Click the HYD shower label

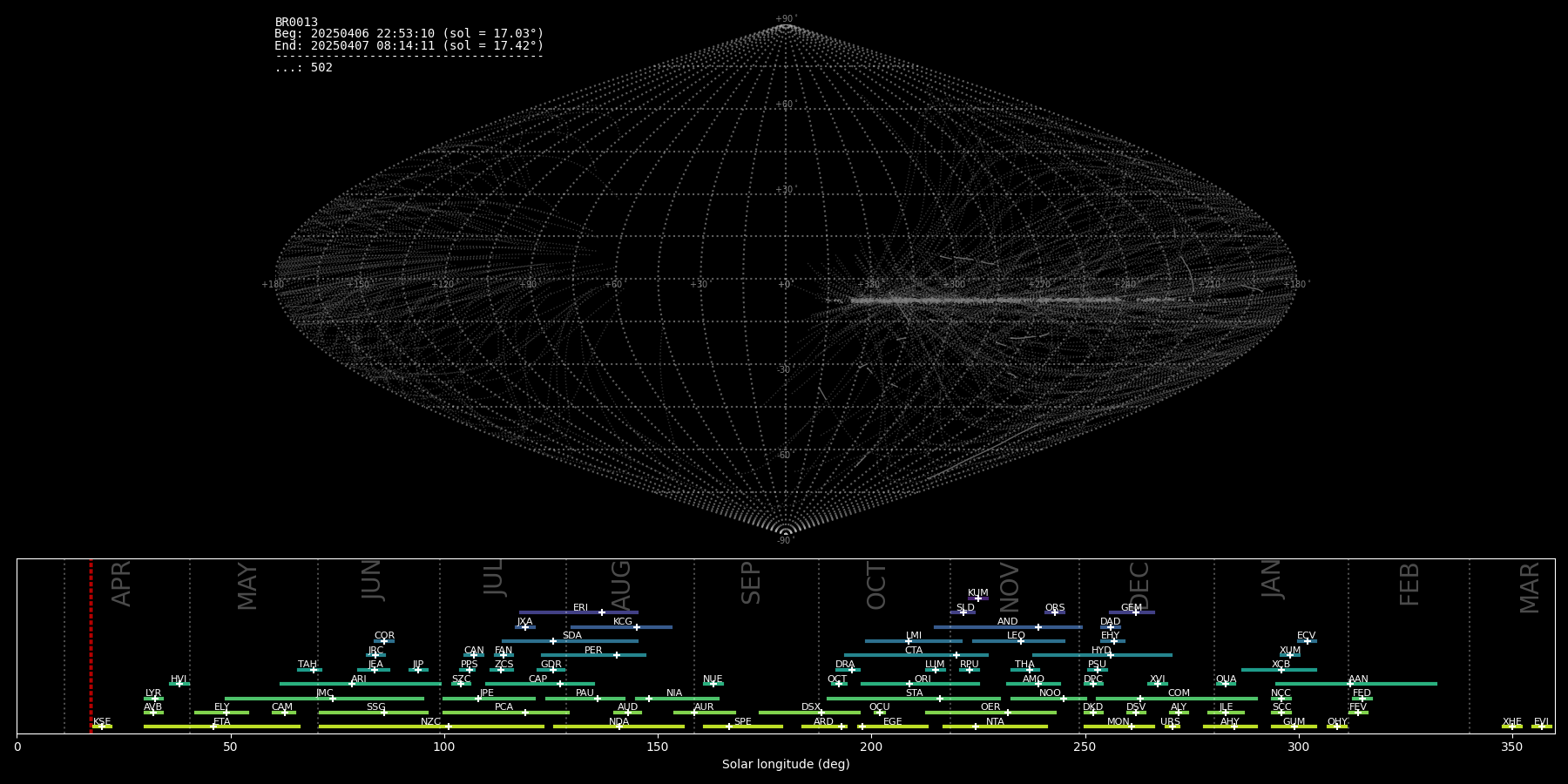pyautogui.click(x=1101, y=651)
